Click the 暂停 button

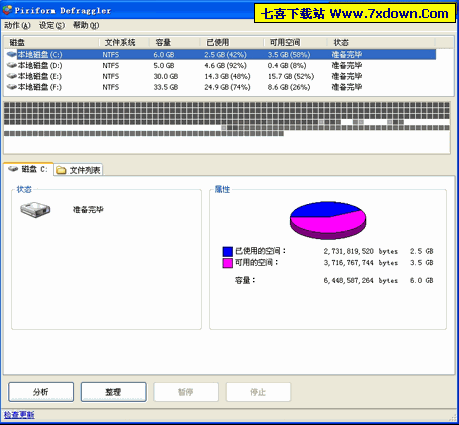coord(186,392)
